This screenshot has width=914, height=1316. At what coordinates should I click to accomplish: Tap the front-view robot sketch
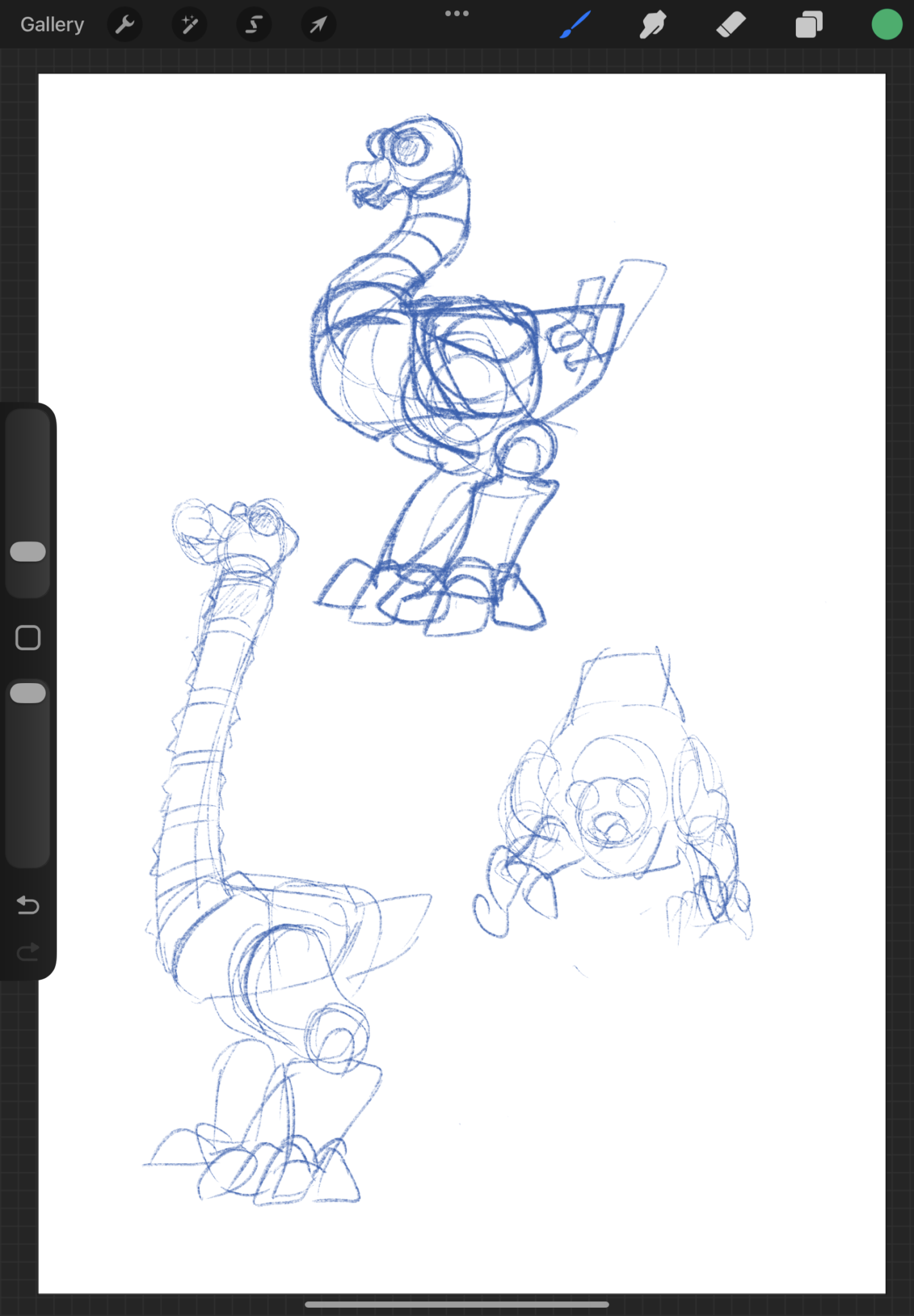613,797
